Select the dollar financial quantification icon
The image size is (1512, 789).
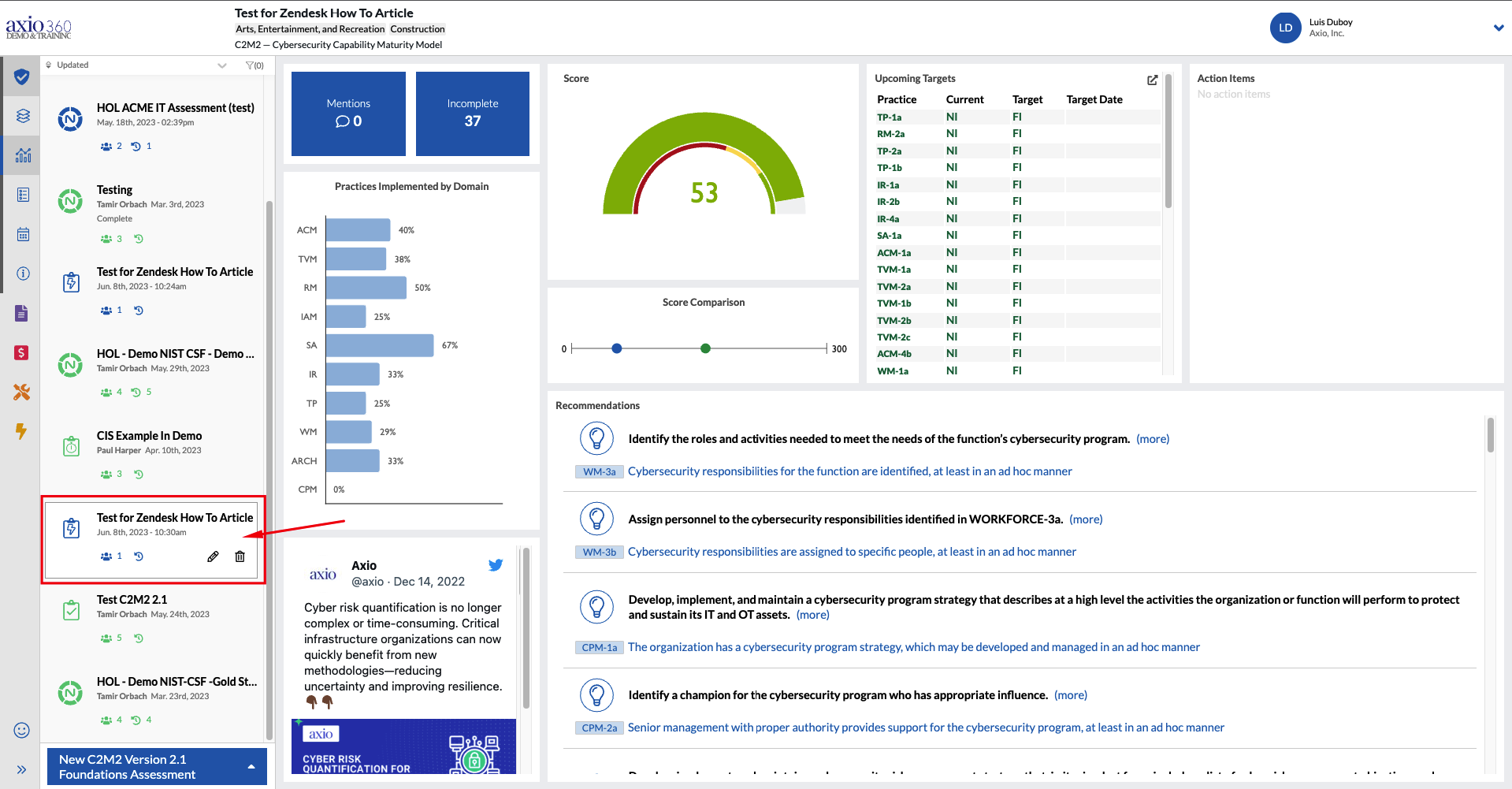tap(21, 352)
